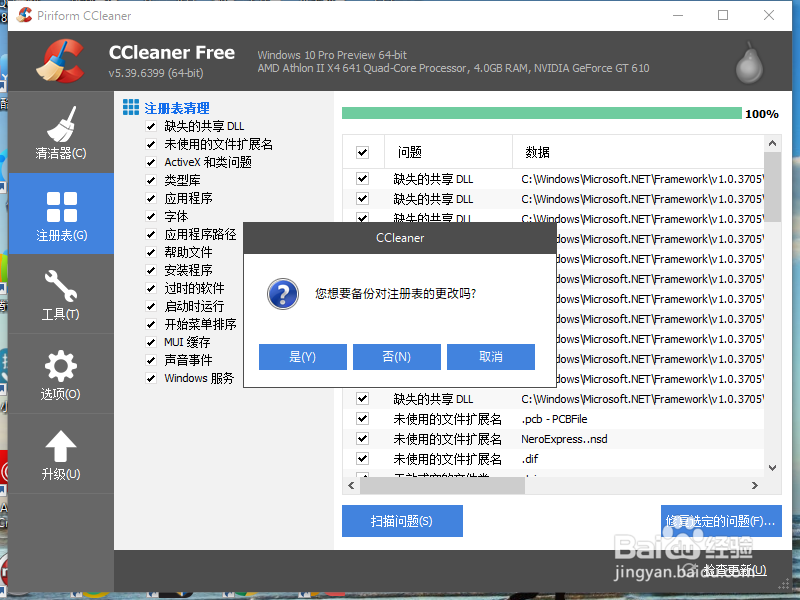Sort by the 数据 column header
This screenshot has width=800, height=600.
(x=638, y=152)
